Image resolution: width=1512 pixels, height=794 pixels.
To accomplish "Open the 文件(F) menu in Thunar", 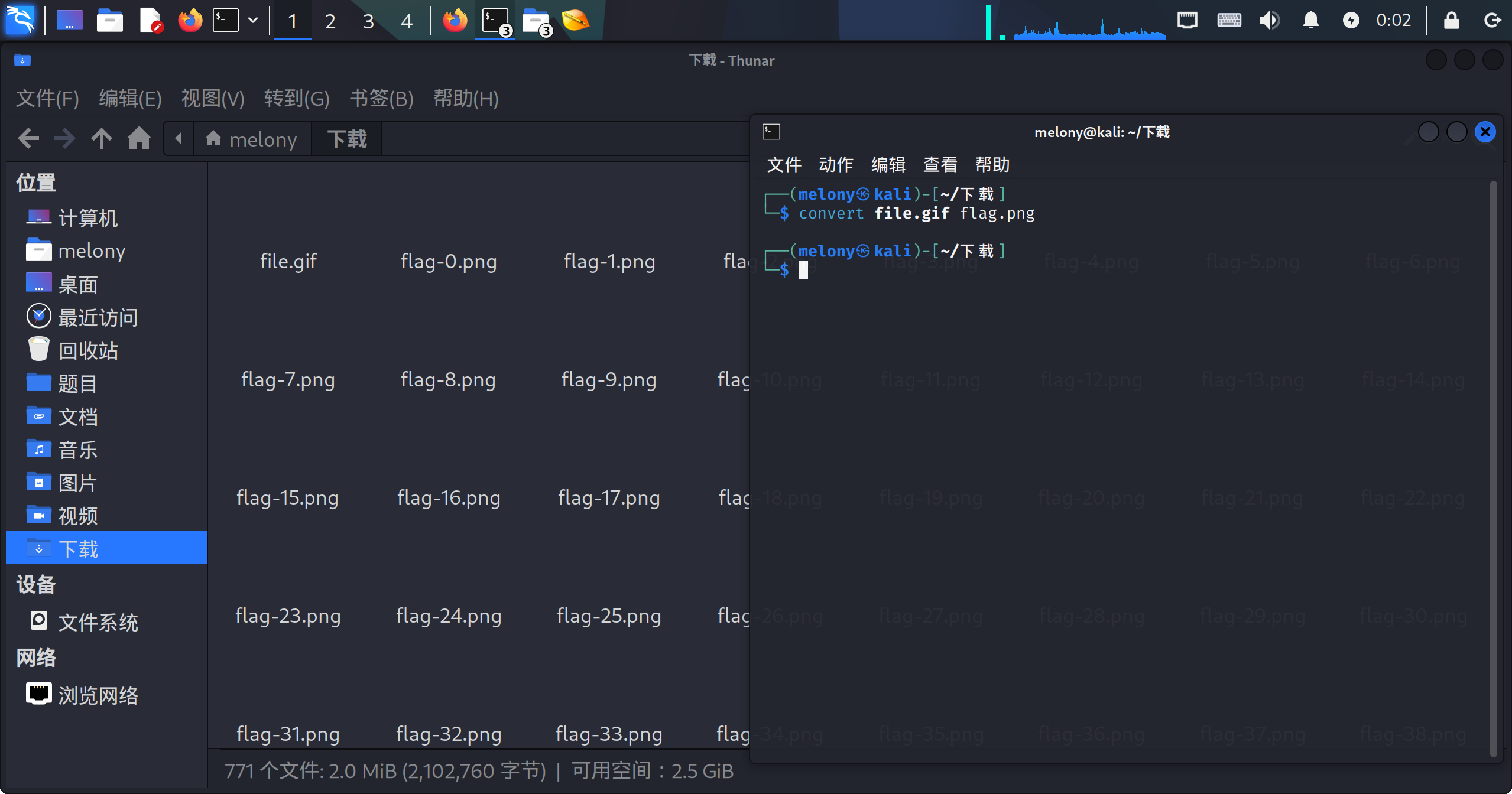I will pyautogui.click(x=47, y=98).
